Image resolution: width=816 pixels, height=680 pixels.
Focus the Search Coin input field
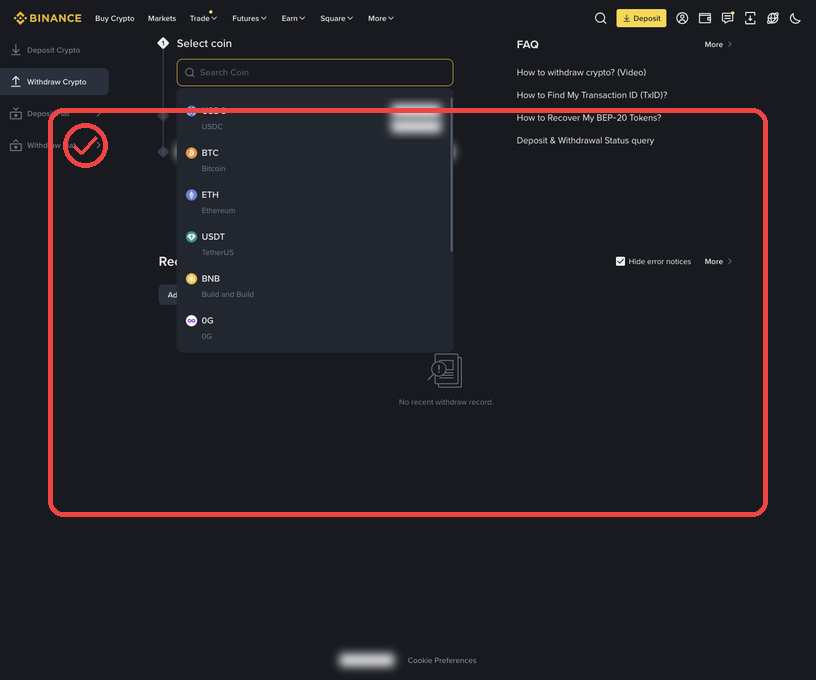click(x=315, y=72)
